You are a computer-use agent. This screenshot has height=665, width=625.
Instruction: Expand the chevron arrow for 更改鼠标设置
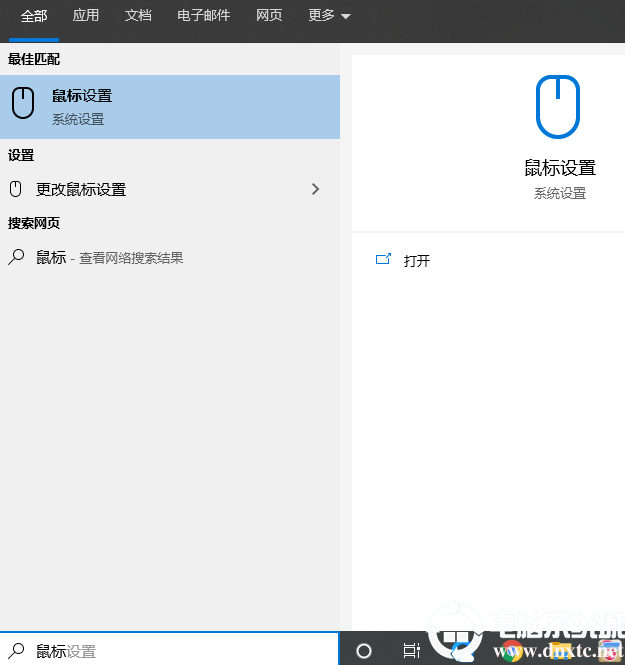click(x=315, y=189)
